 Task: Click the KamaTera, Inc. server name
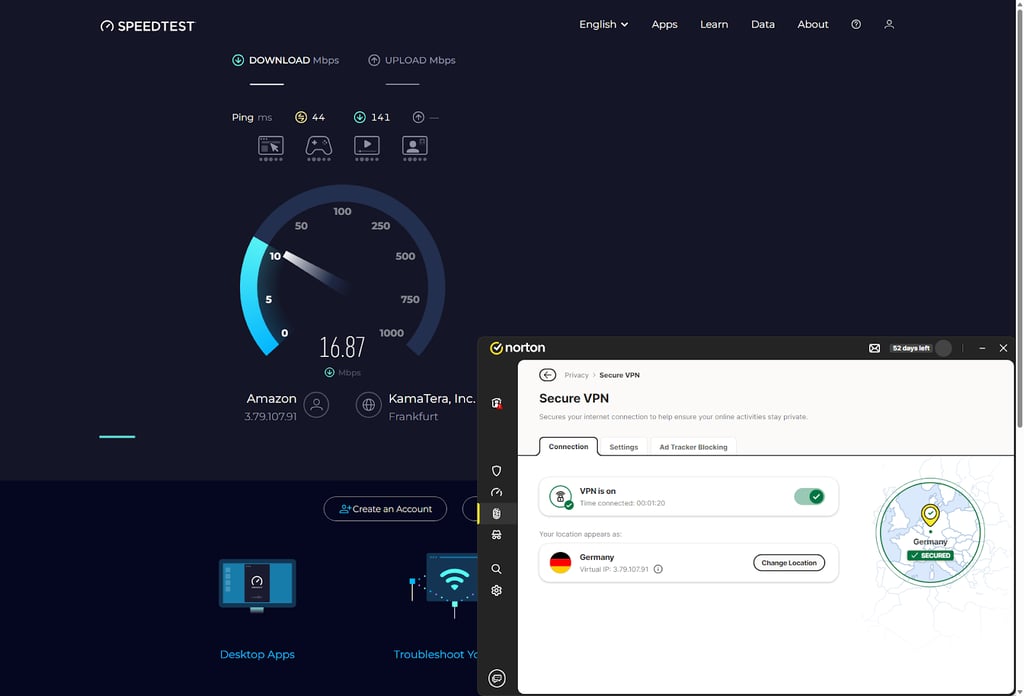[x=432, y=398]
